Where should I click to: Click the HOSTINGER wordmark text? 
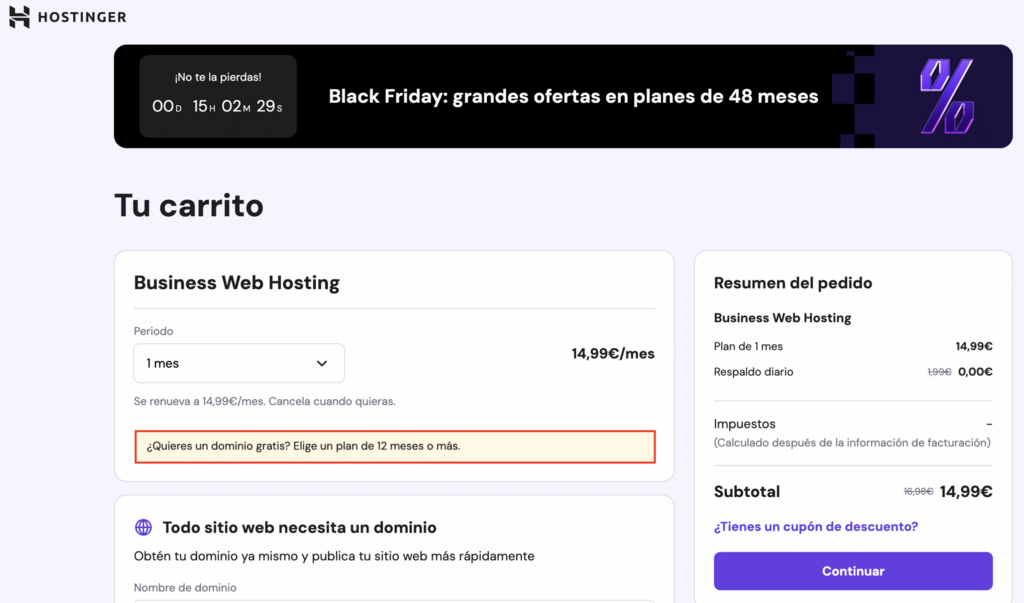82,17
